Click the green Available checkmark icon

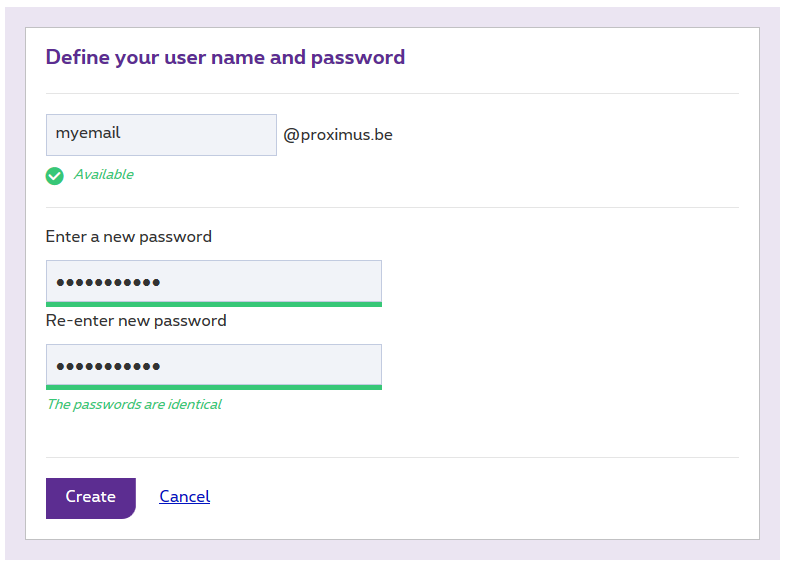click(x=55, y=176)
